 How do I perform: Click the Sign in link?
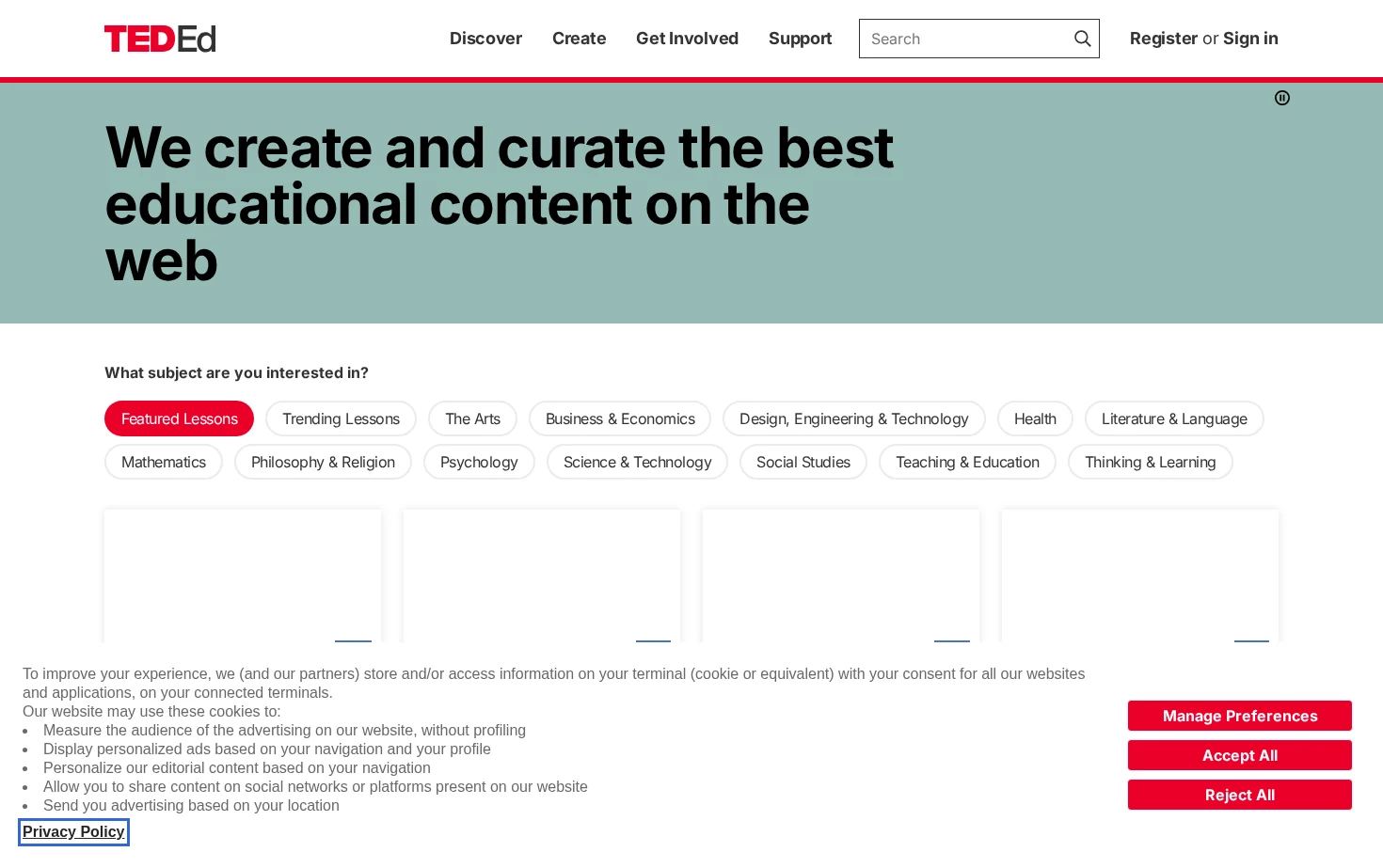[1250, 39]
